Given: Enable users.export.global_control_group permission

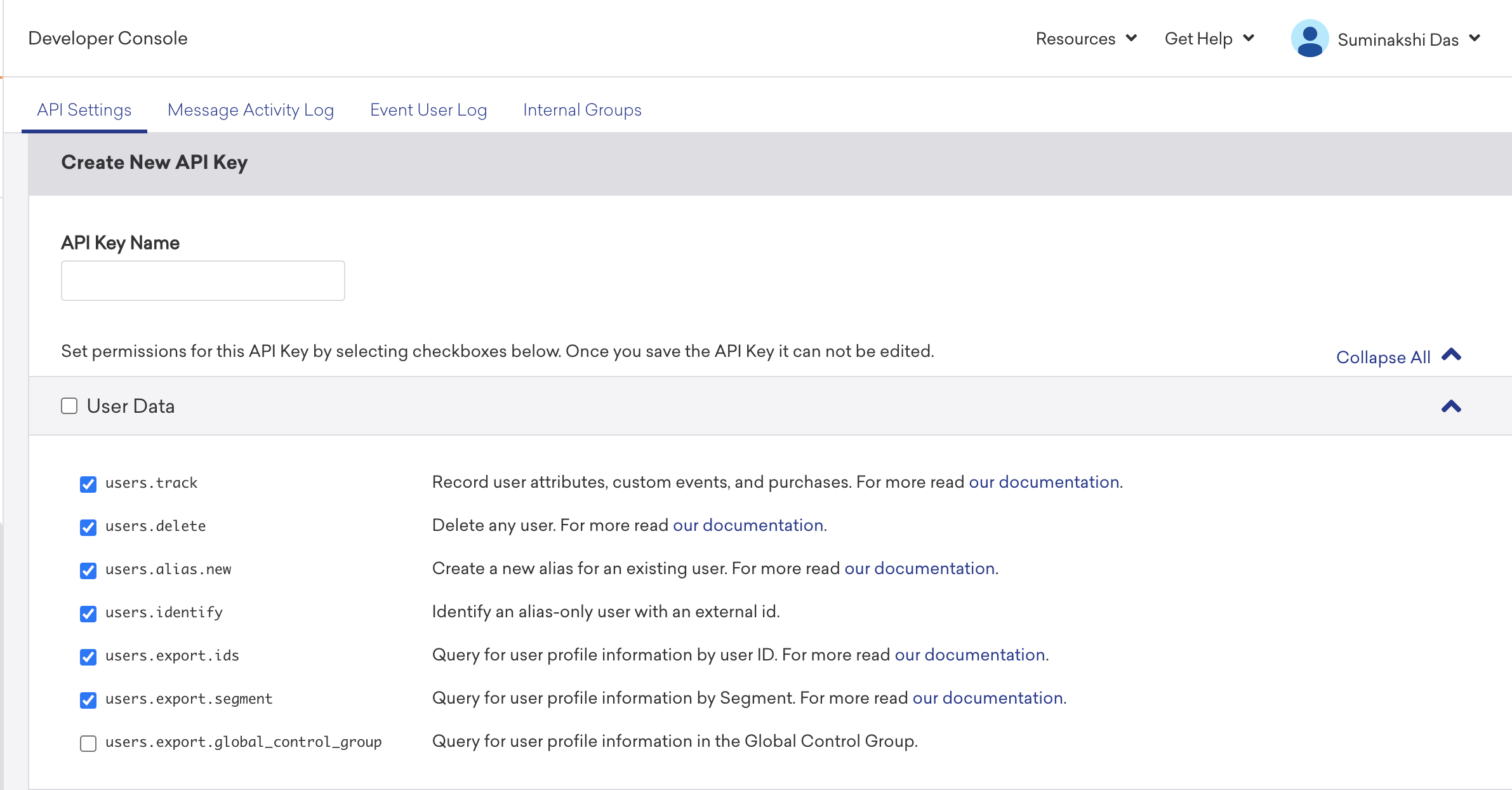Looking at the screenshot, I should click(88, 743).
